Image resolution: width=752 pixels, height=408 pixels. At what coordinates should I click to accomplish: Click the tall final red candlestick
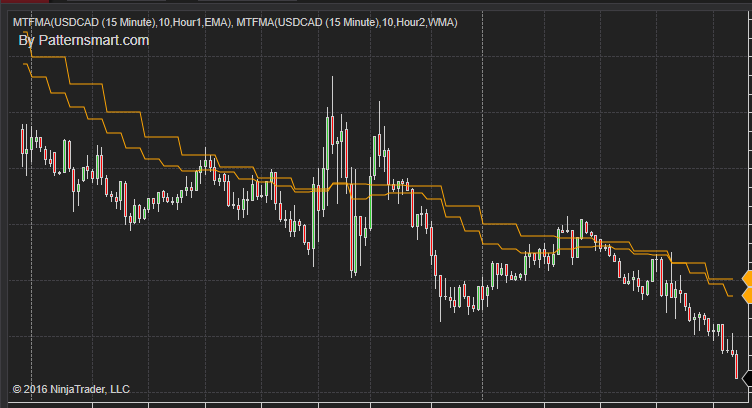[737, 365]
